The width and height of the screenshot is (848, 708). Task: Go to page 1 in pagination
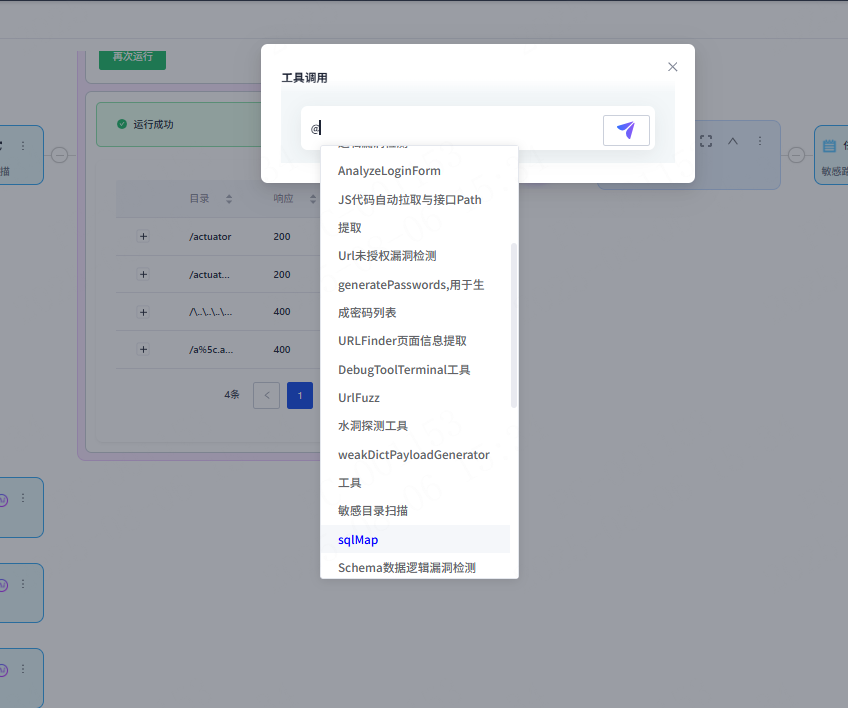tap(300, 395)
